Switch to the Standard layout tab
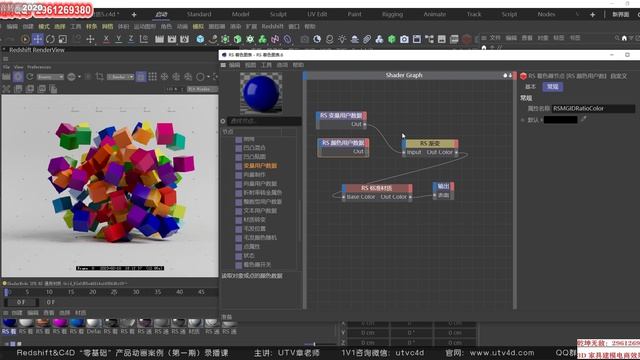The height and width of the screenshot is (360, 640). point(199,14)
